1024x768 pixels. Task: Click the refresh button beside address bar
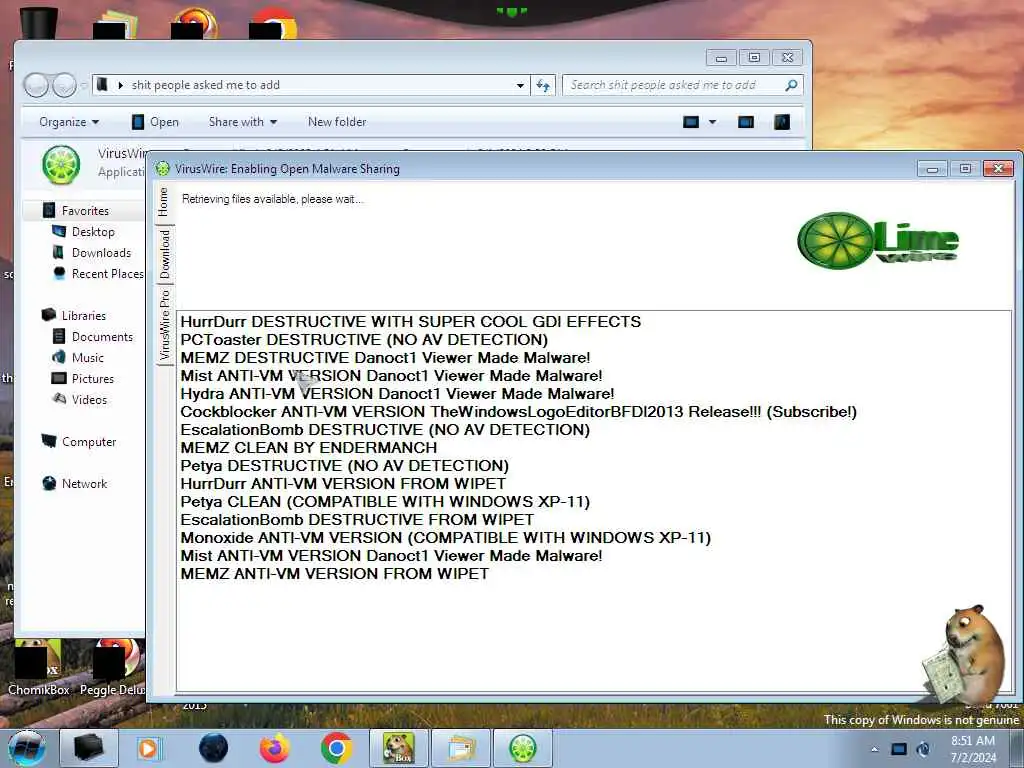coord(543,86)
